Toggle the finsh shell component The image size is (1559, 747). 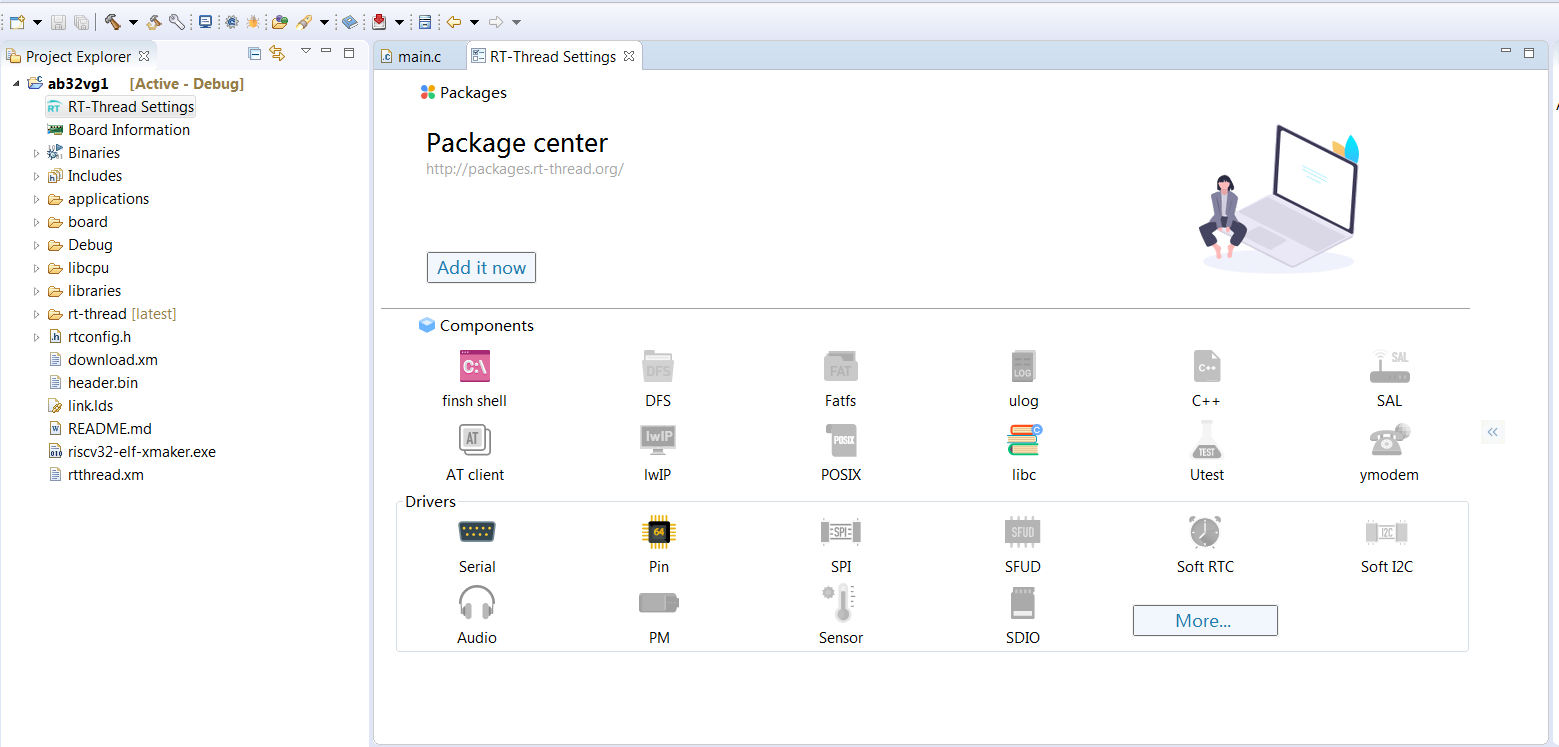[475, 367]
